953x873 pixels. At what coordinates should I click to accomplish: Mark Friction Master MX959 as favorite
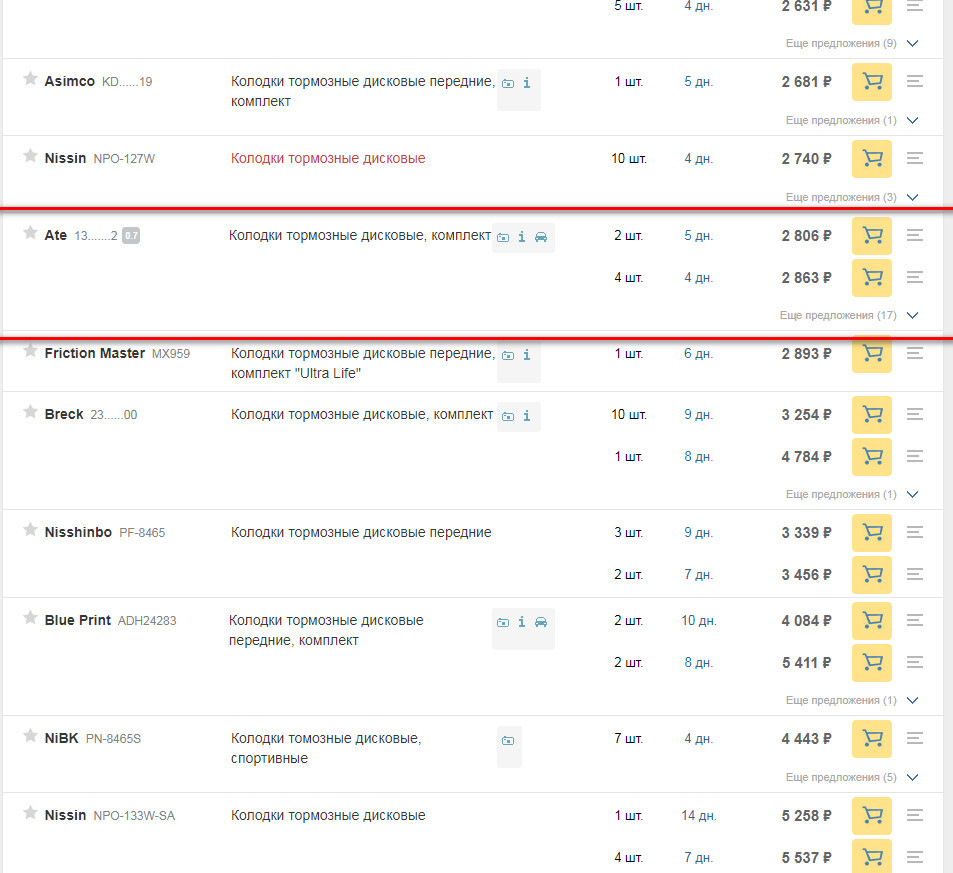30,351
